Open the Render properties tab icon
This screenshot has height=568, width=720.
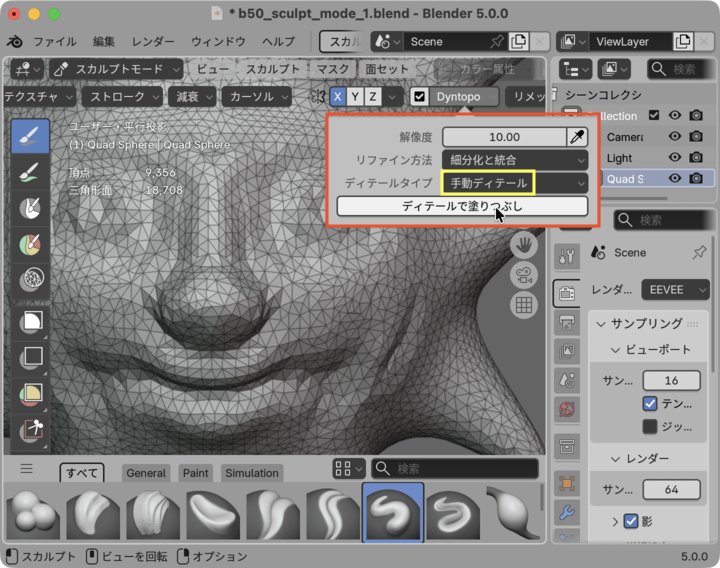click(566, 293)
